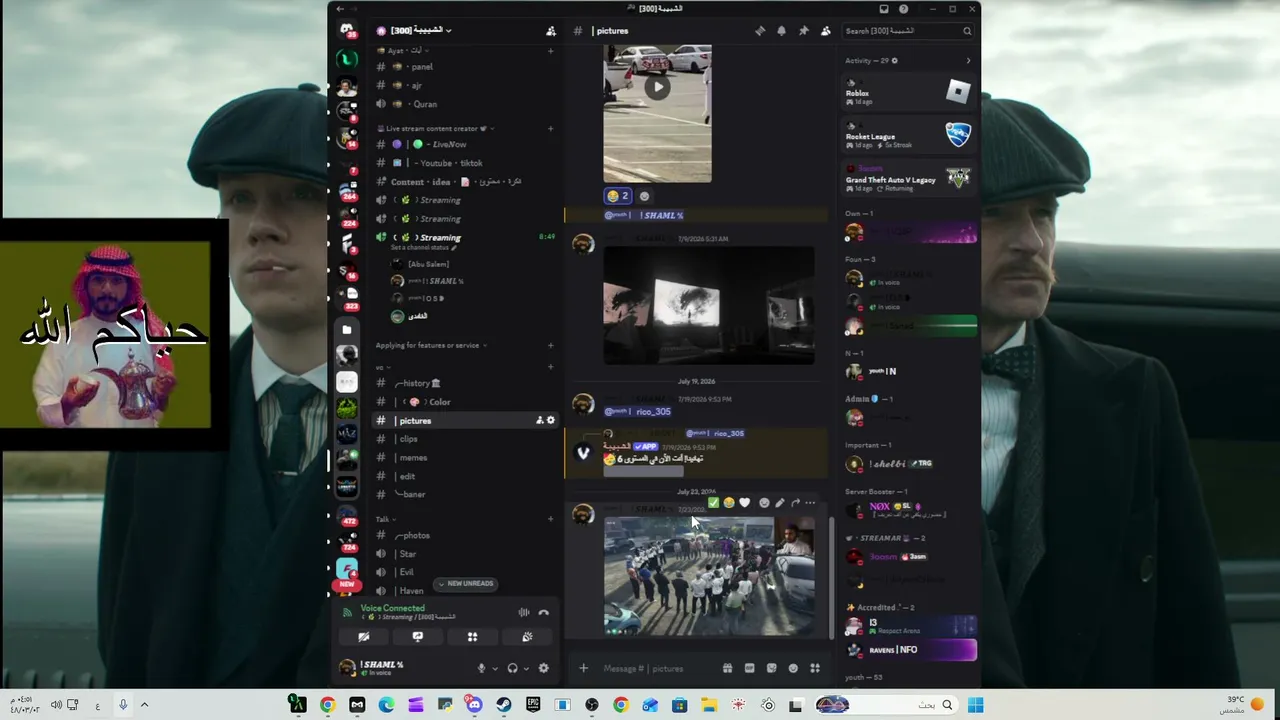The height and width of the screenshot is (720, 1280).
Task: Open headphone output options arrow
Action: tap(525, 668)
